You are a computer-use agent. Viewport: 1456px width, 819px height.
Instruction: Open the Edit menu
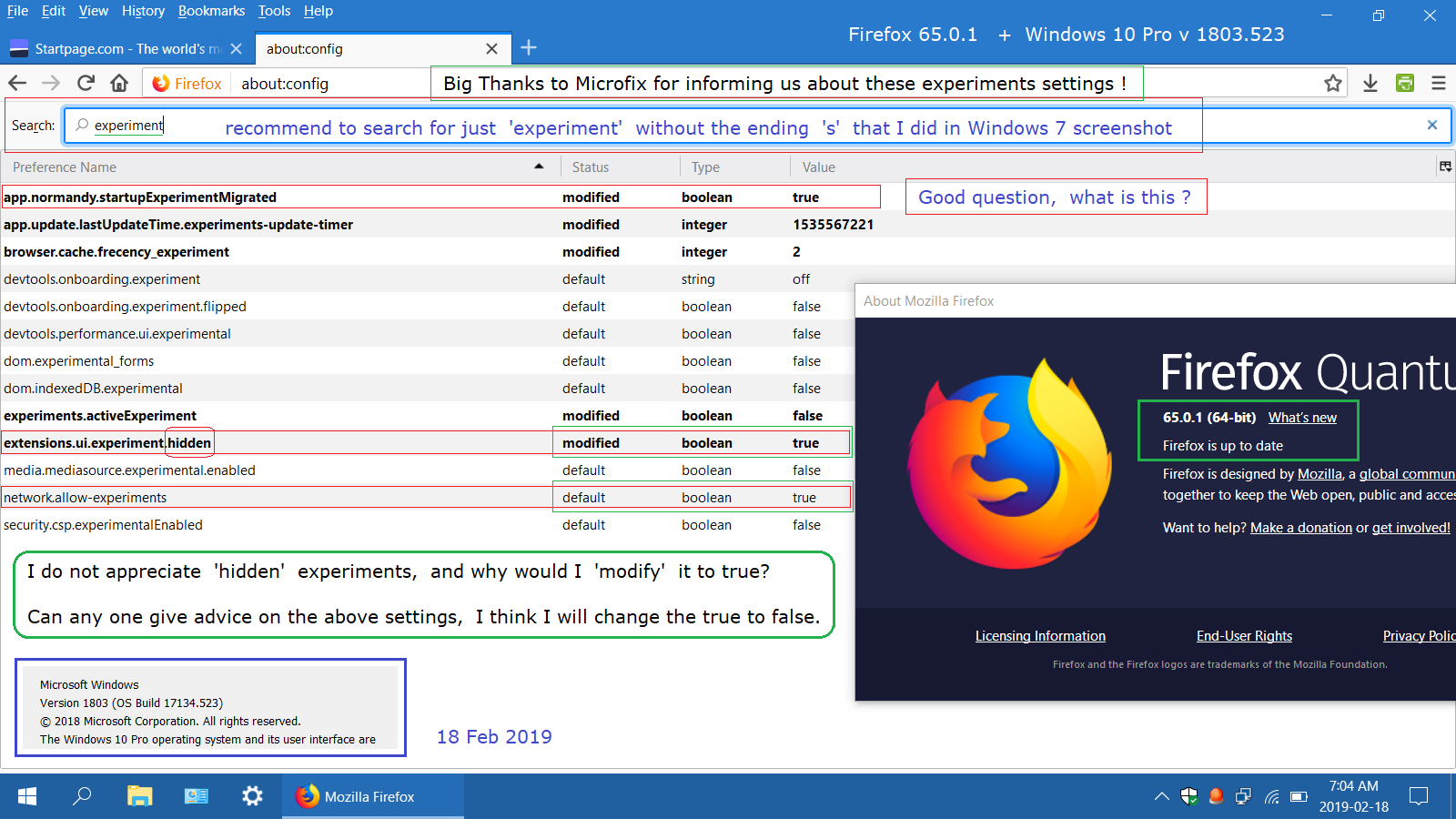[54, 11]
